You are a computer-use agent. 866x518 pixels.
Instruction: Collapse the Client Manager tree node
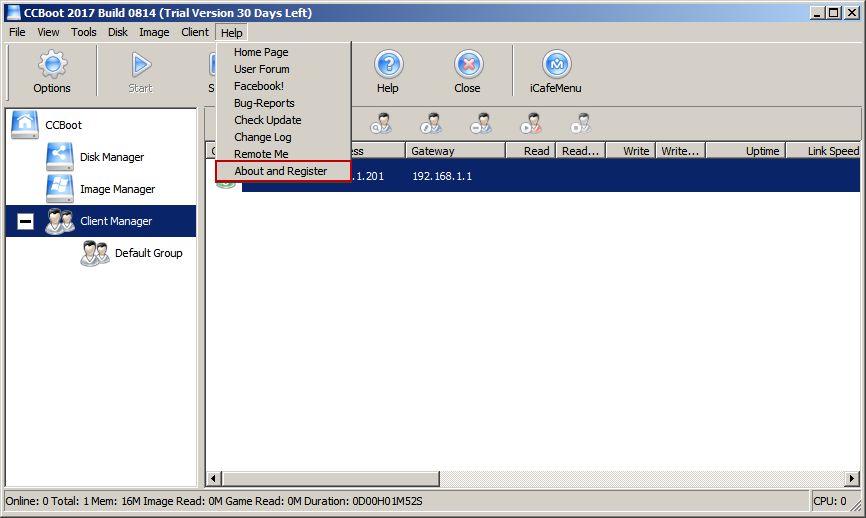[25, 221]
